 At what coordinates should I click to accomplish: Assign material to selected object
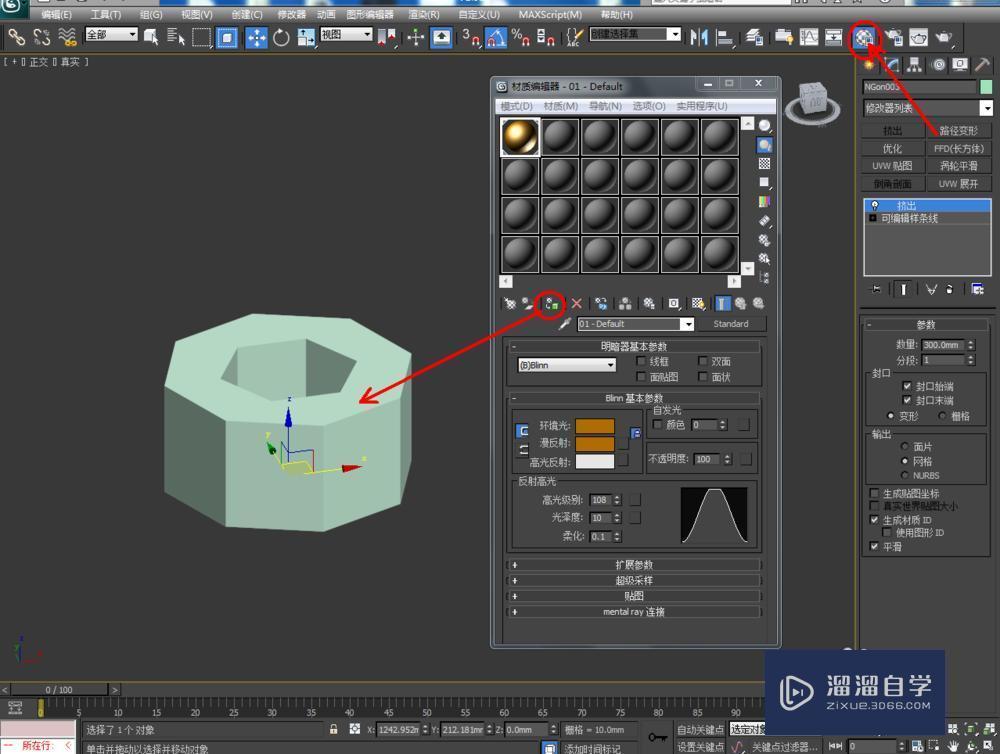click(553, 304)
